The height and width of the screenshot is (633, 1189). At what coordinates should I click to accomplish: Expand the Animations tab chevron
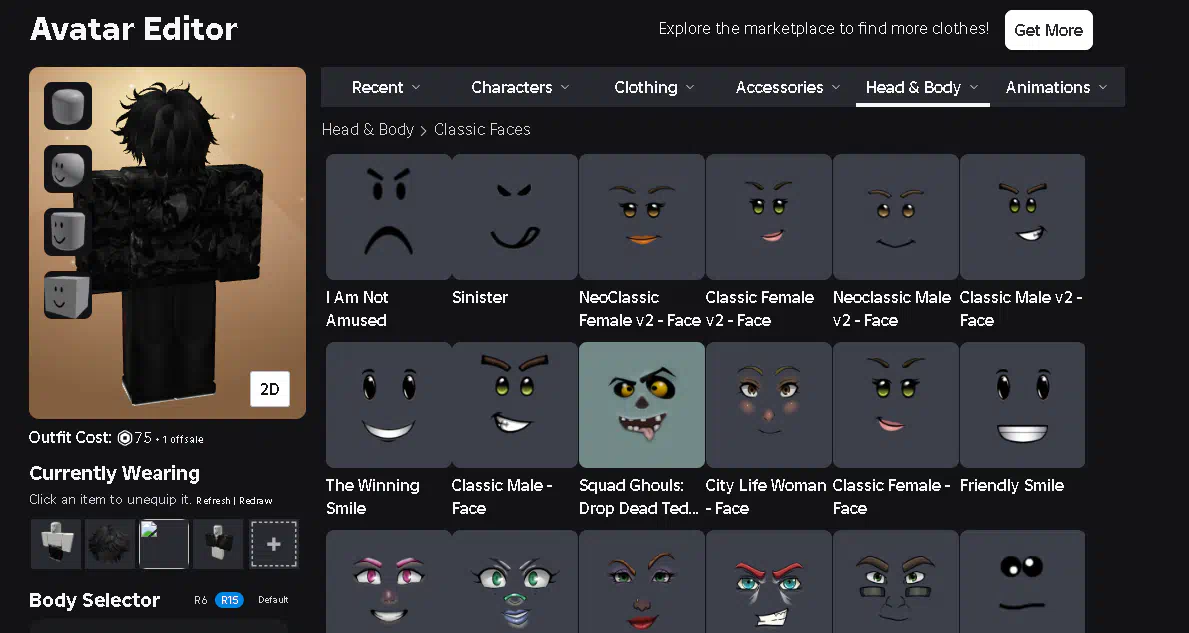tap(1103, 87)
